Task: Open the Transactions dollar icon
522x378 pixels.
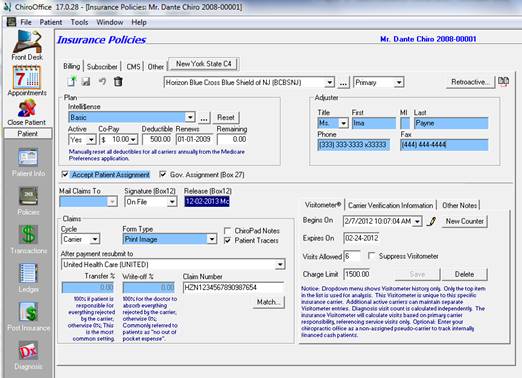Action: coord(28,239)
